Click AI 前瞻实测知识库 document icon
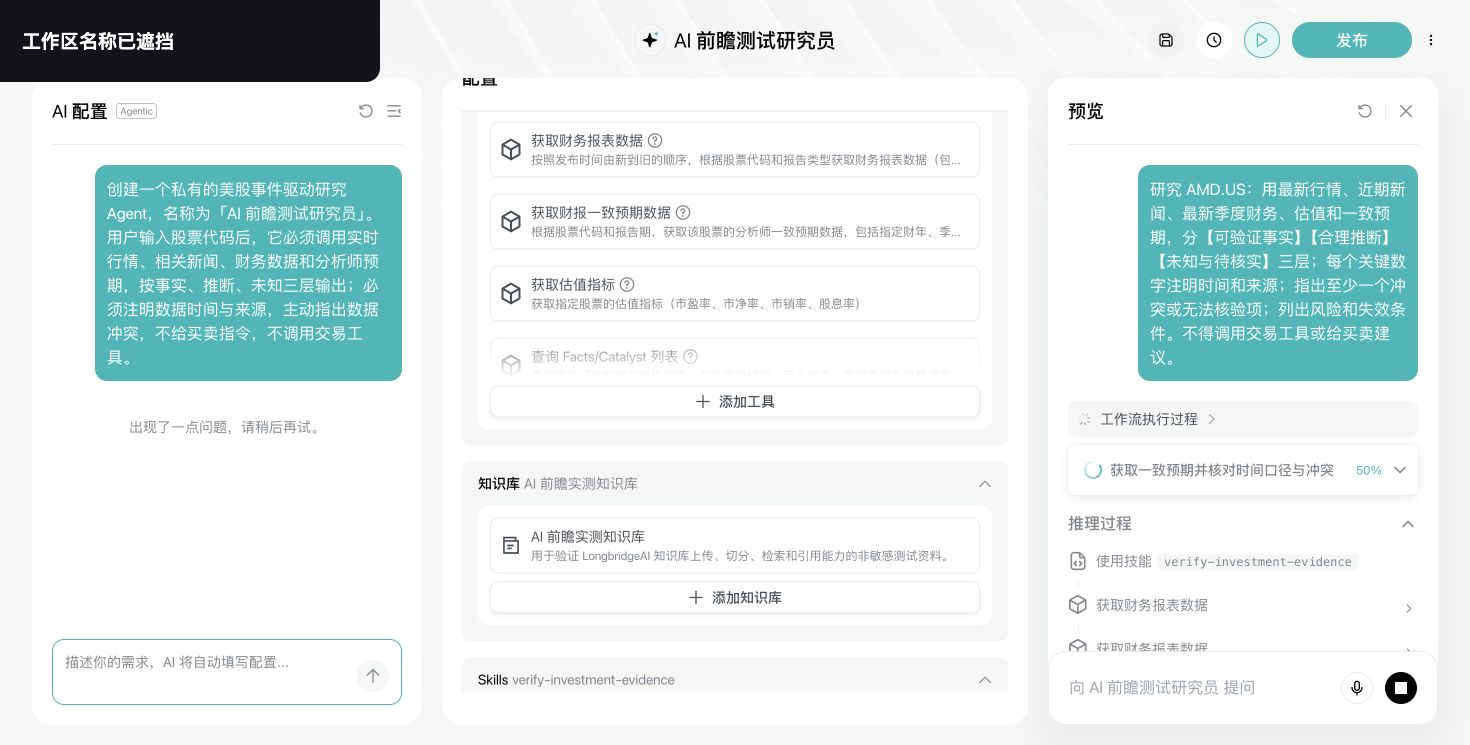This screenshot has height=745, width=1470. pos(511,545)
